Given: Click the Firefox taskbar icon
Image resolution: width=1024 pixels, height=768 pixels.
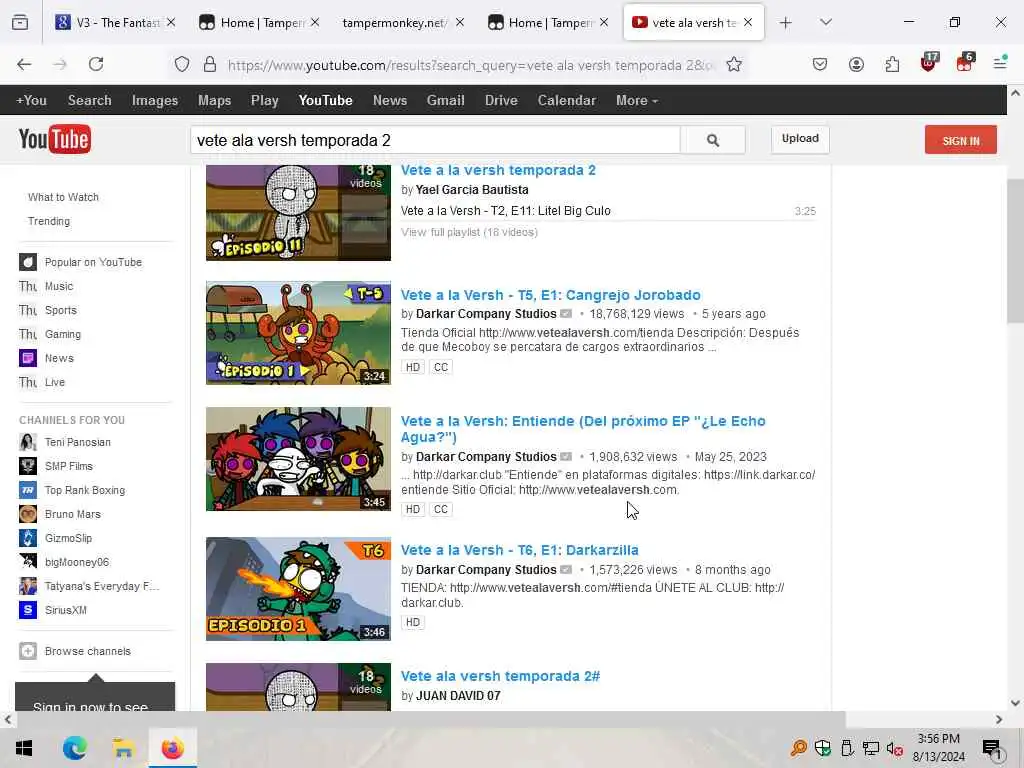Looking at the screenshot, I should pyautogui.click(x=172, y=748).
